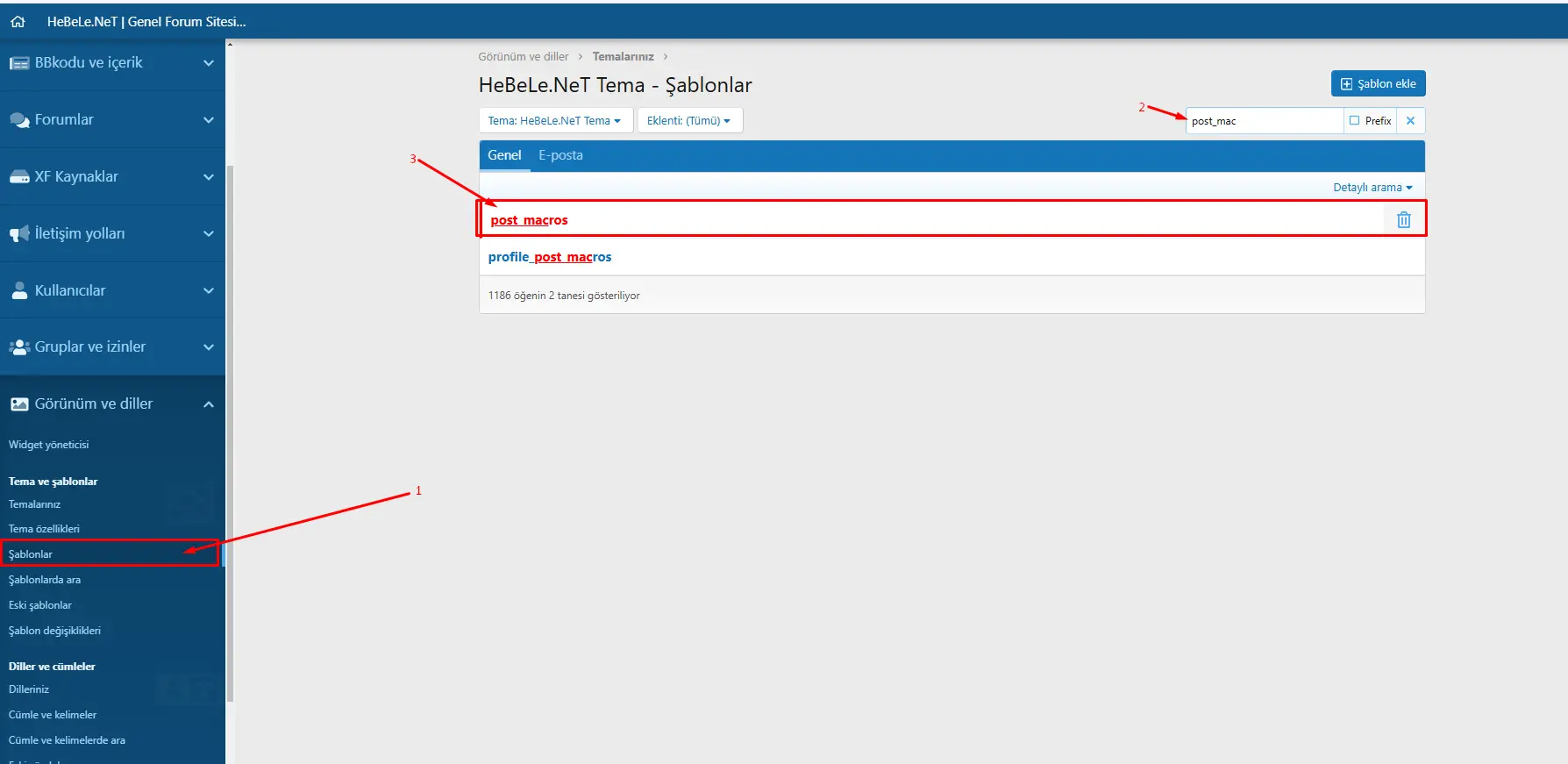Expand the Forumlar section chevron
1568x764 pixels.
(x=209, y=120)
